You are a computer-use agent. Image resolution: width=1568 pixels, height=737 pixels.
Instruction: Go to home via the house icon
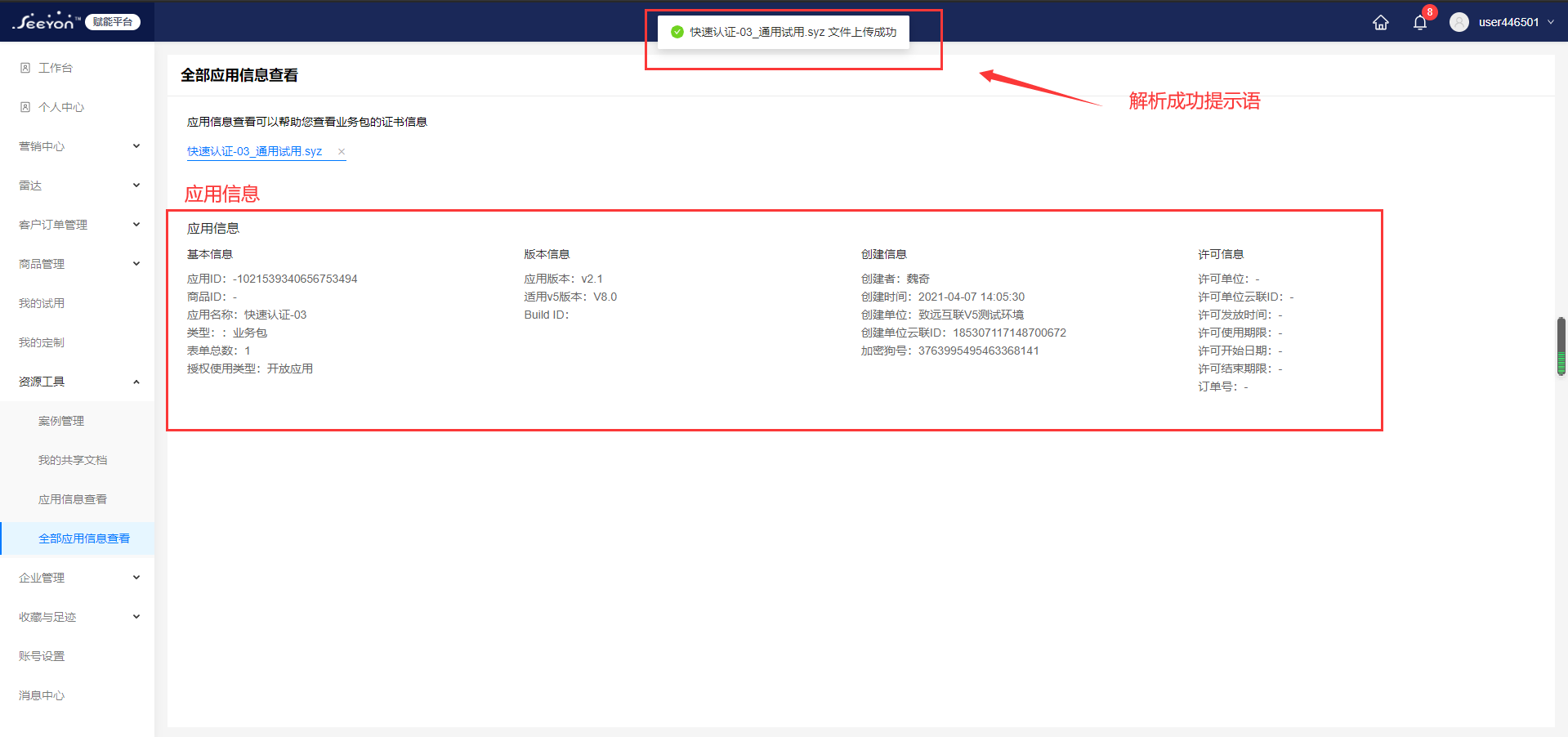click(x=1380, y=22)
